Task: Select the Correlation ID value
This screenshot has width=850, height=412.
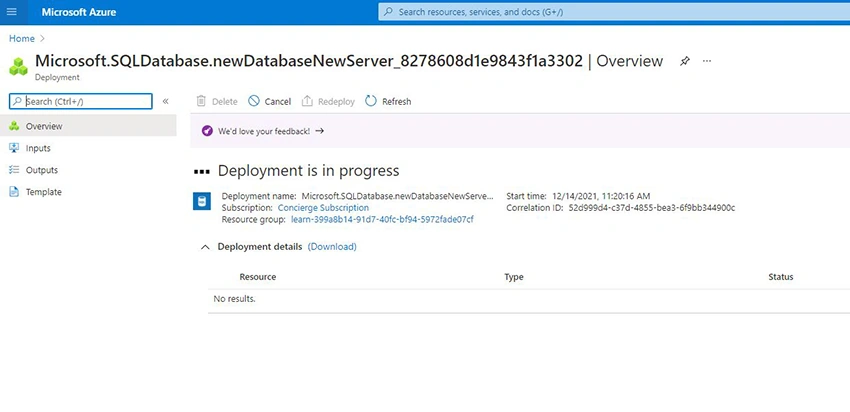Action: [x=652, y=208]
